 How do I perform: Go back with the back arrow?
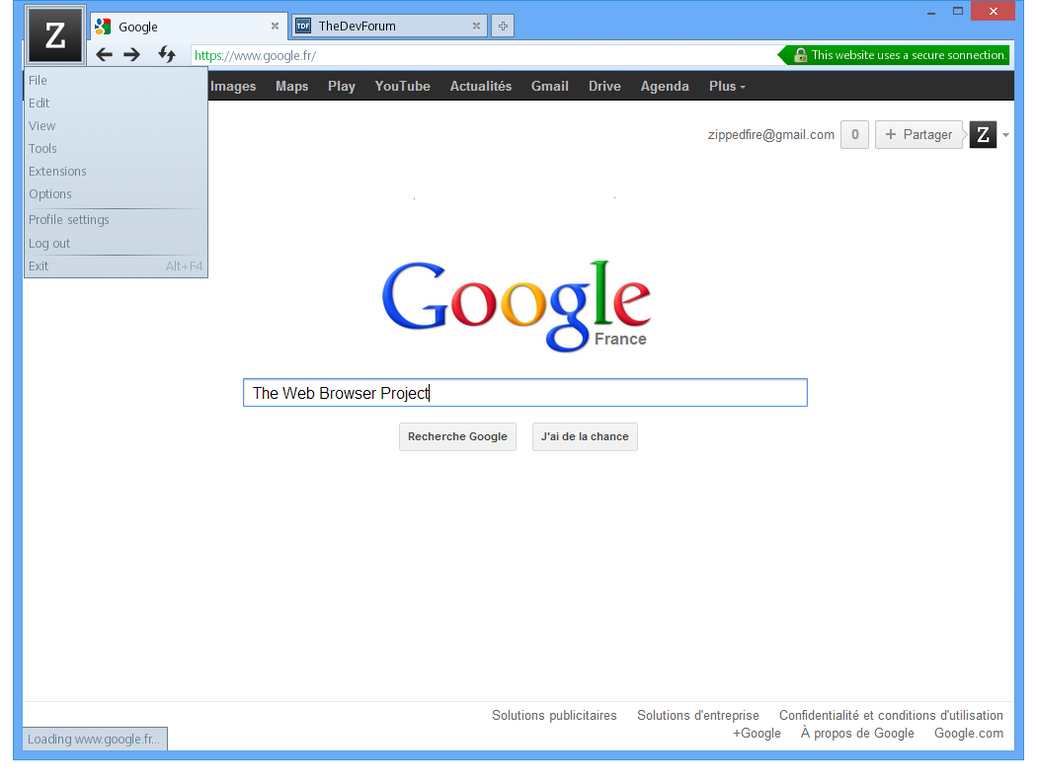click(104, 54)
